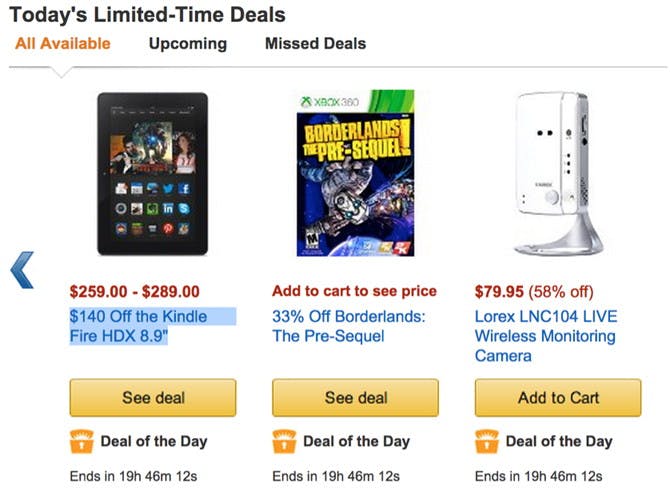Click the Kindle Fire tablet image
The width and height of the screenshot is (670, 497).
(152, 174)
